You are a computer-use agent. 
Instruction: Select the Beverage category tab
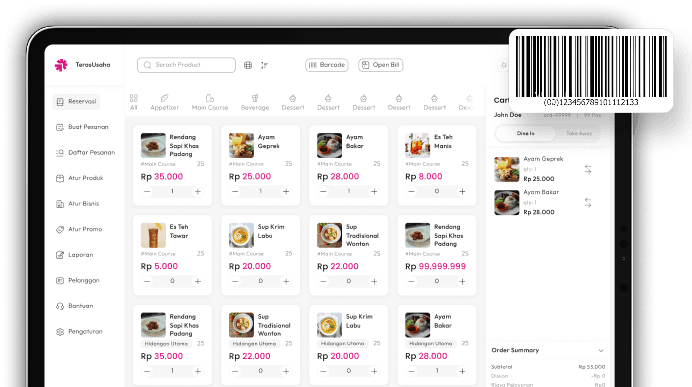(x=255, y=102)
